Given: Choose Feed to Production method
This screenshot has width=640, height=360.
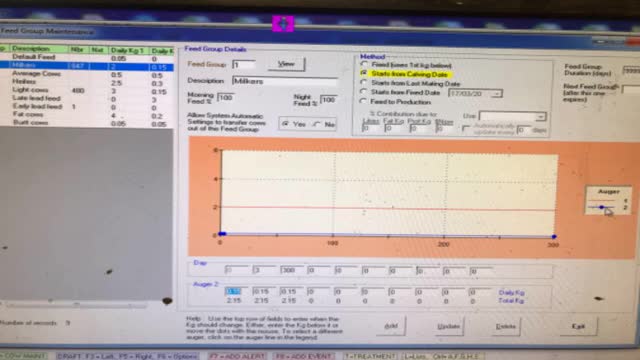Looking at the screenshot, I should tap(364, 101).
